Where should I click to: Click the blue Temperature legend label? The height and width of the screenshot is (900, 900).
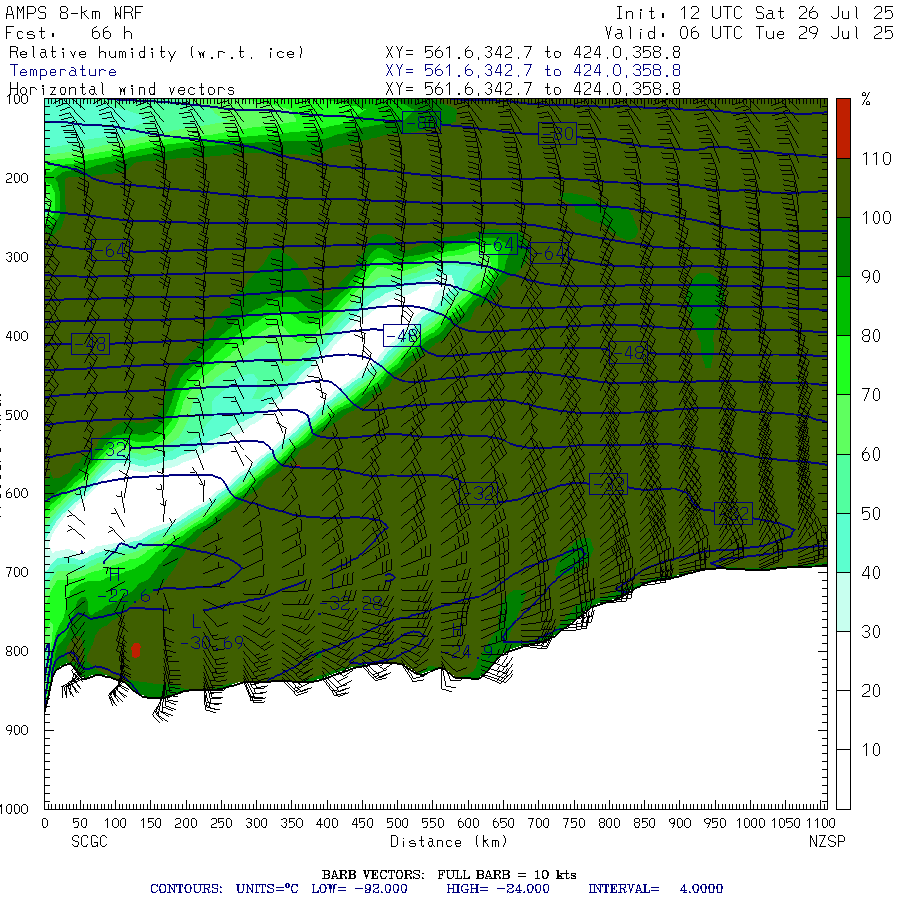point(63,71)
